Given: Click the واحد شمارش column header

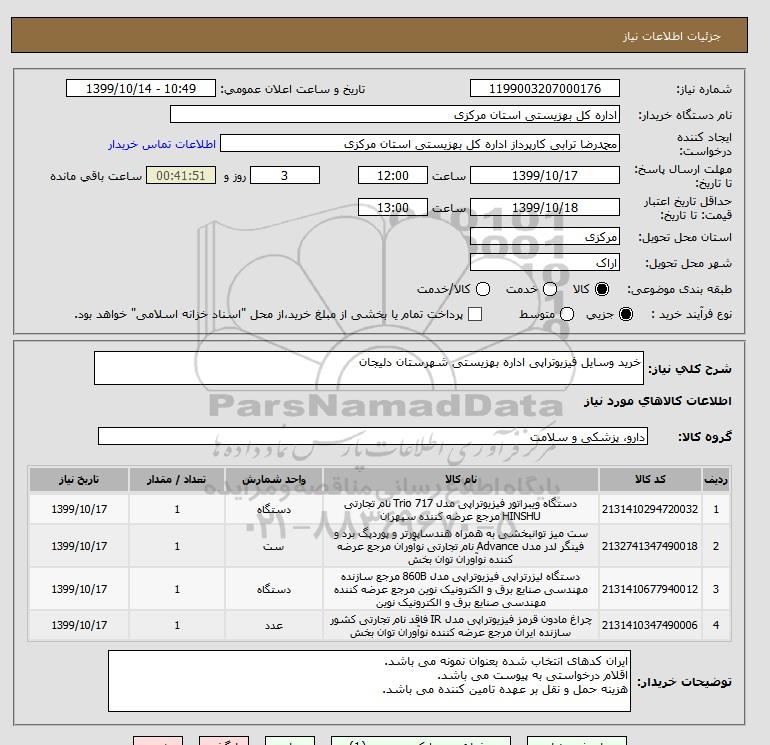Looking at the screenshot, I should pyautogui.click(x=274, y=479).
